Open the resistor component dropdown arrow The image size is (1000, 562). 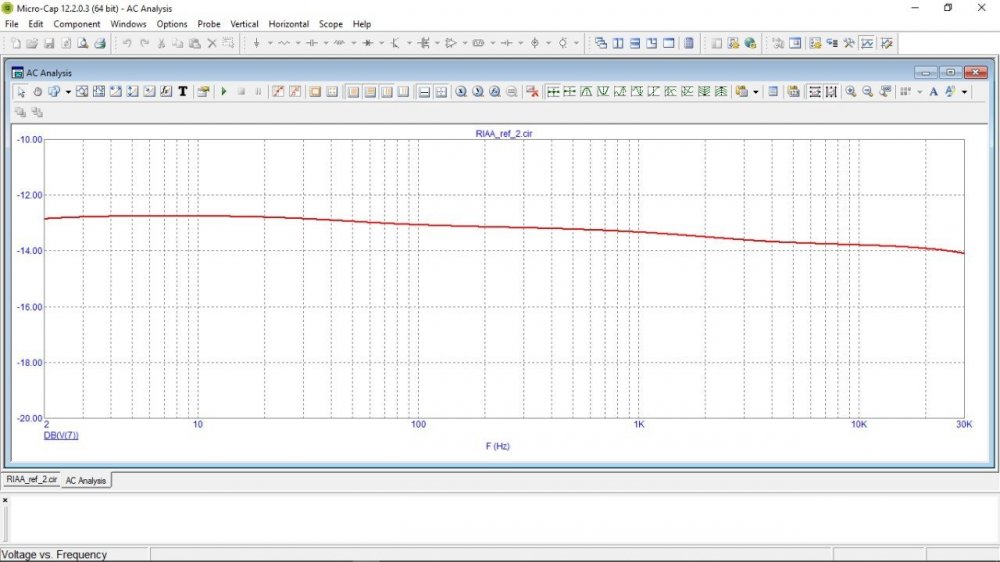click(x=298, y=43)
